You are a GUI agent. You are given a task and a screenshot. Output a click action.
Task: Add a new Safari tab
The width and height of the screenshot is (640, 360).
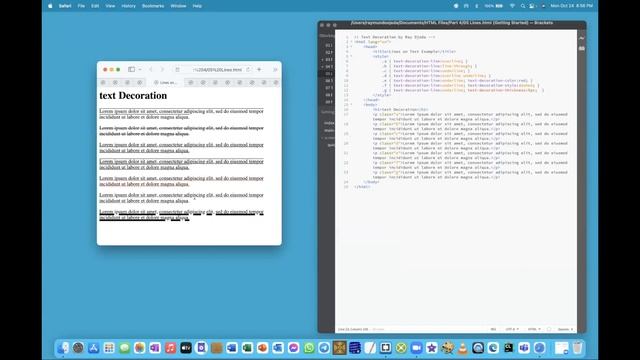point(259,69)
